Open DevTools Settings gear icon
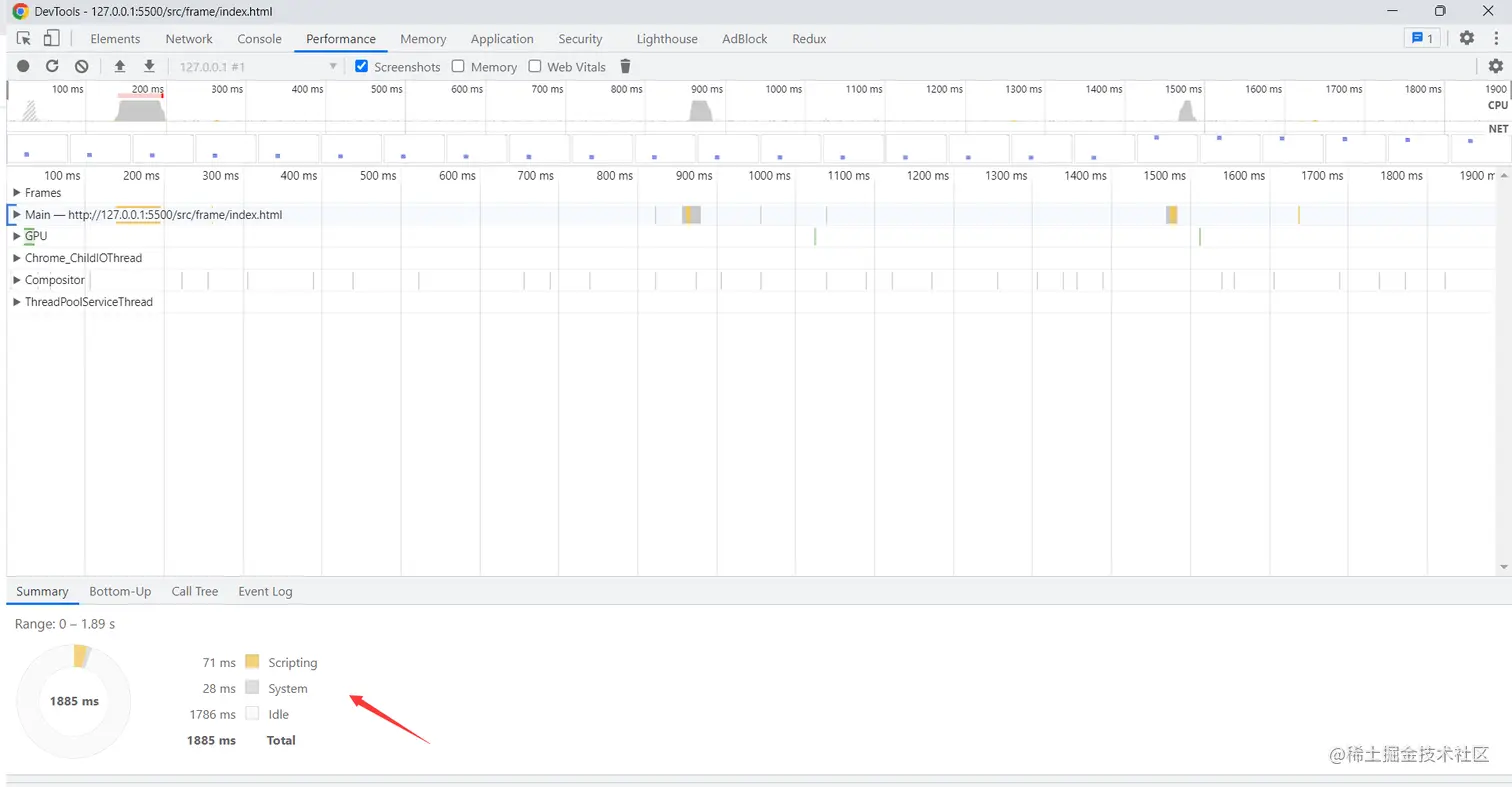 coord(1466,38)
